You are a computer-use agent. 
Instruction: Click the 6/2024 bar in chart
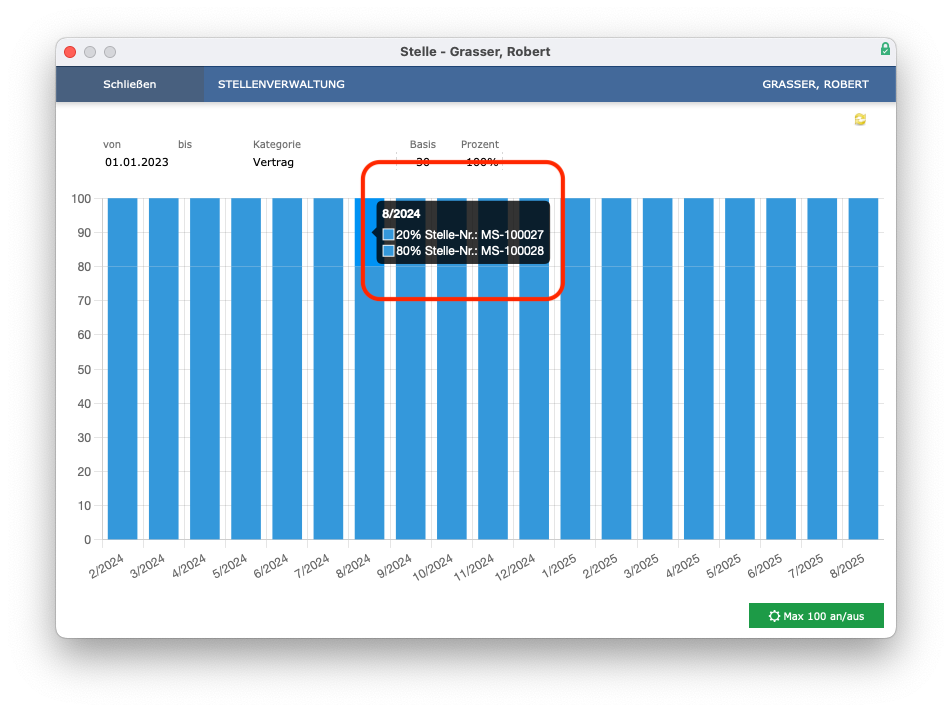[287, 368]
